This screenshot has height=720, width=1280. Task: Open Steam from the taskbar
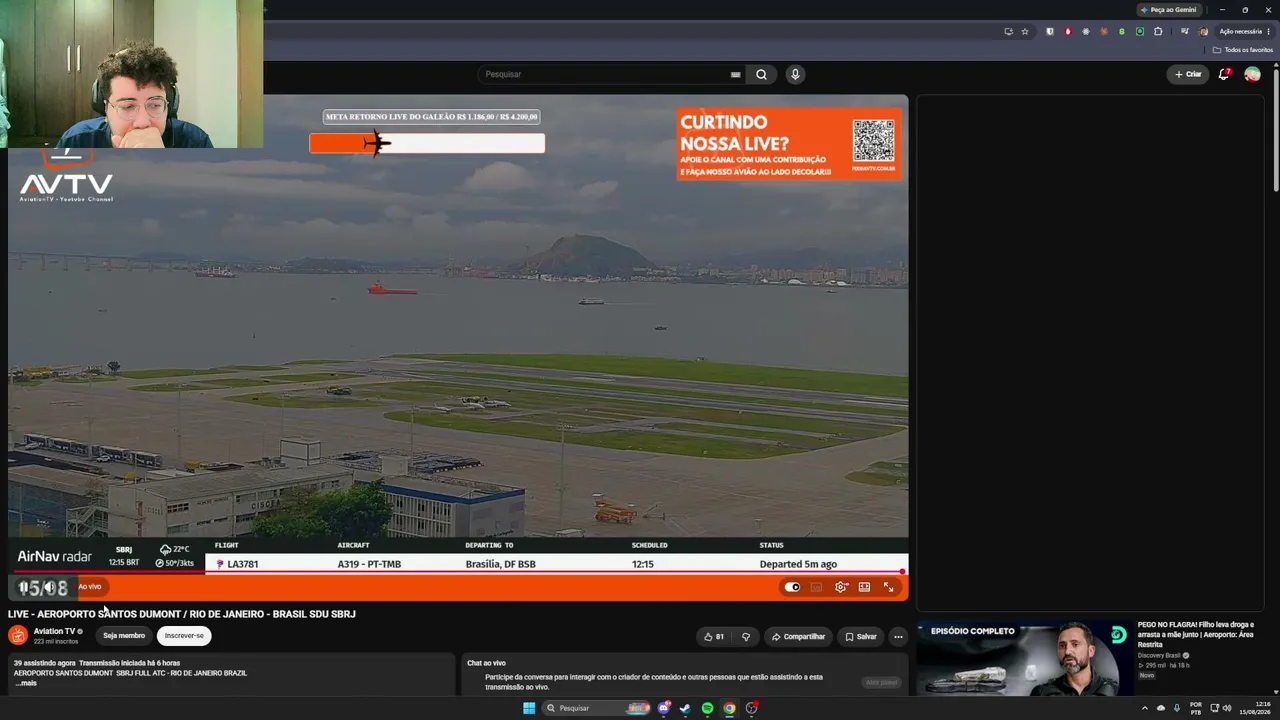click(x=685, y=708)
